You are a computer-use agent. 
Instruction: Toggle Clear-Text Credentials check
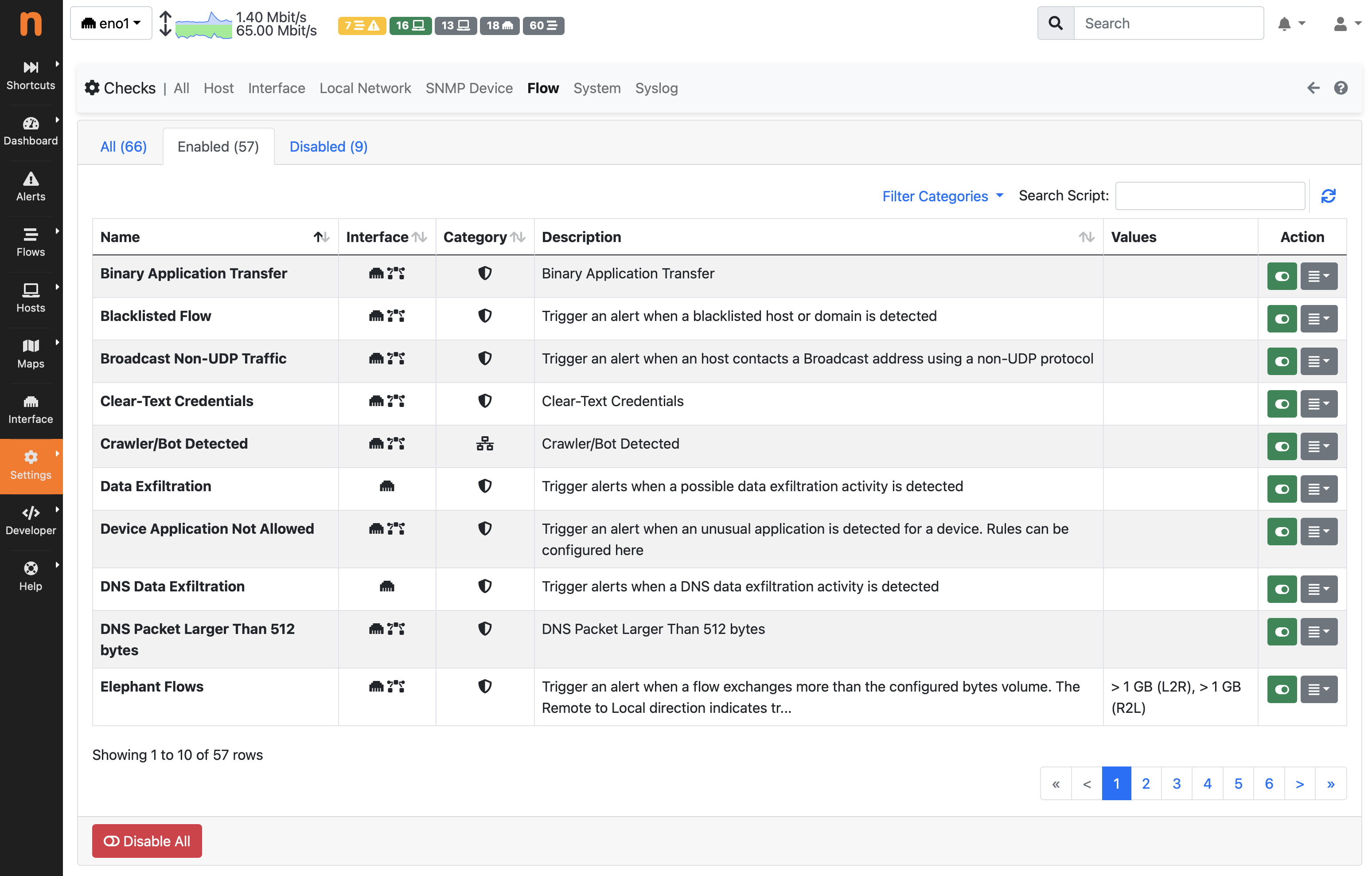pos(1282,404)
